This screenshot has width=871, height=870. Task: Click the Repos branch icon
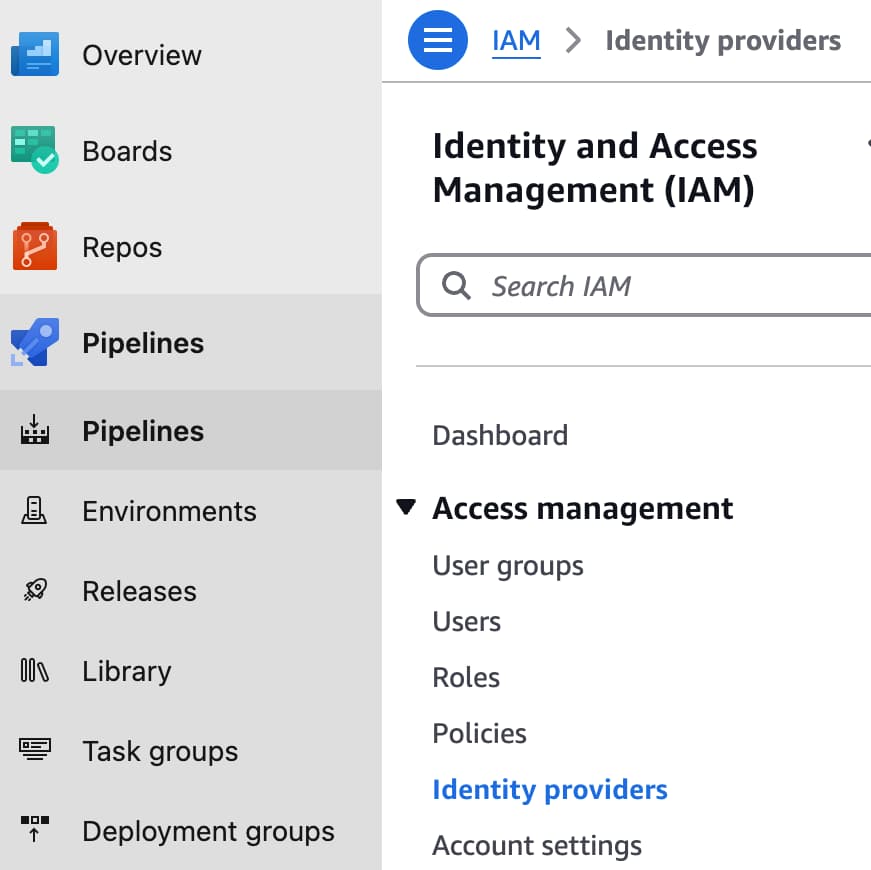pyautogui.click(x=35, y=246)
